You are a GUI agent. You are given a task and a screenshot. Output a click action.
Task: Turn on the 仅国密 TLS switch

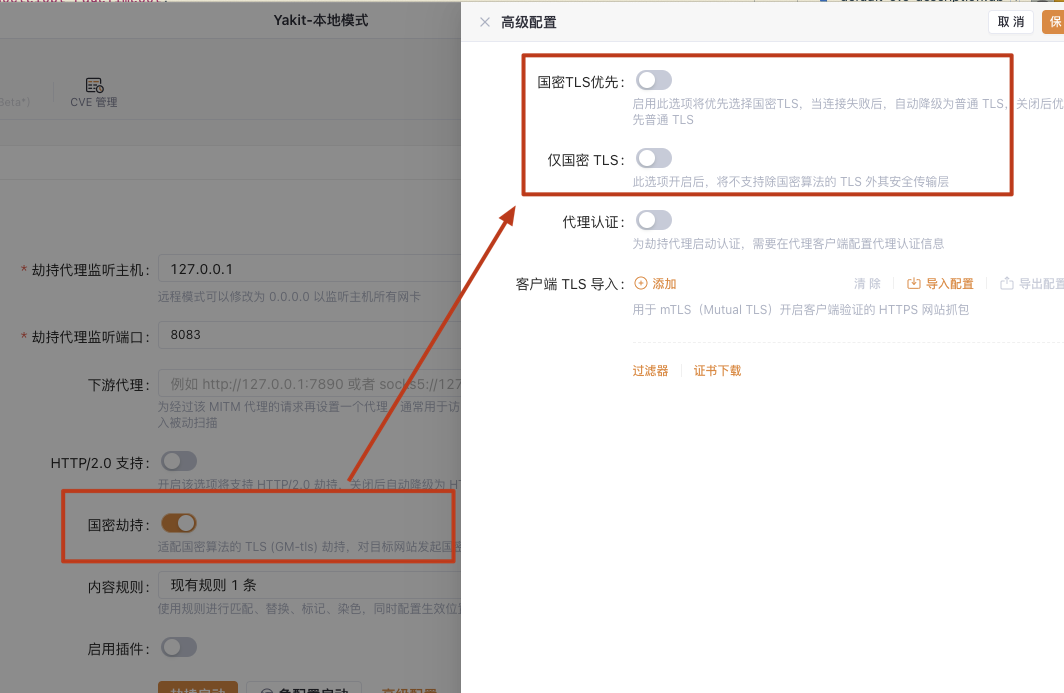point(653,157)
